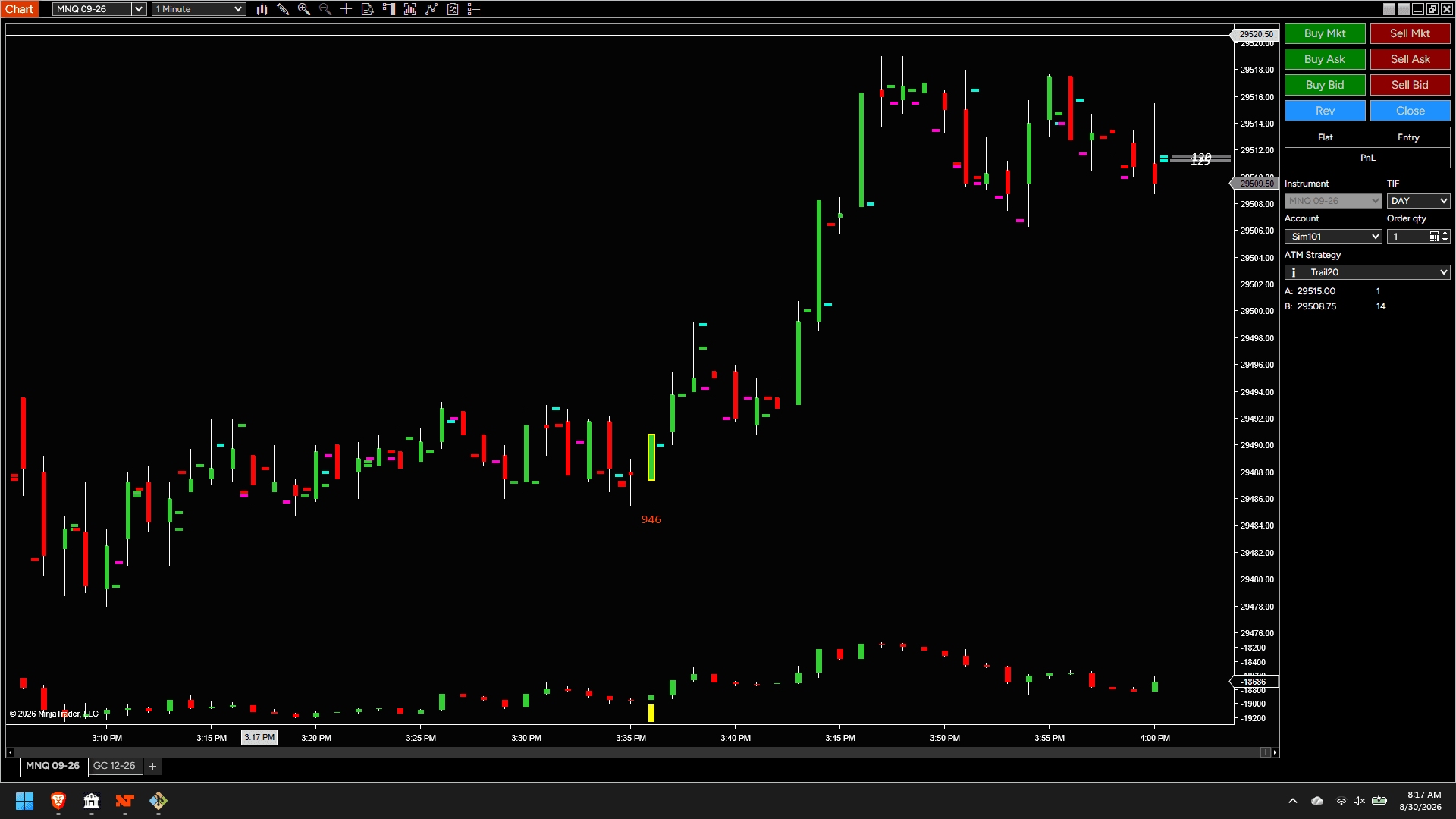Switch to the GC 12-26 chart tab
The width and height of the screenshot is (1456, 819).
[115, 766]
